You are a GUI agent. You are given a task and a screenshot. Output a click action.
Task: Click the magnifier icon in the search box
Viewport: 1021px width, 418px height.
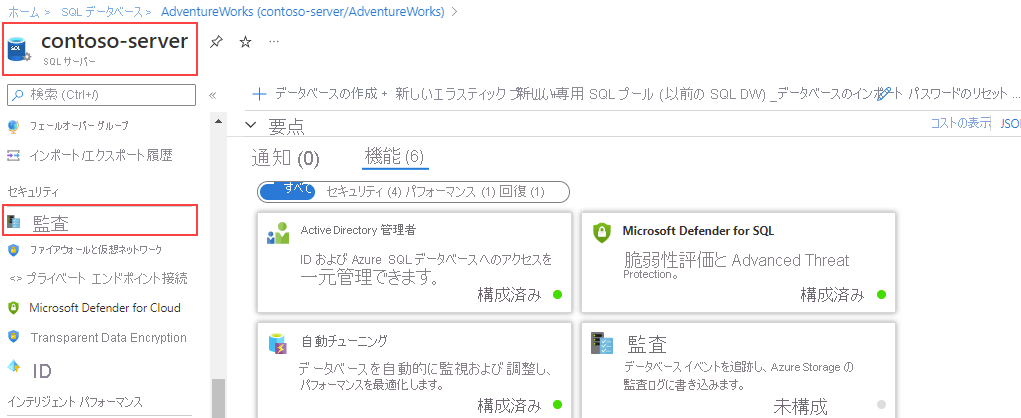[18, 95]
